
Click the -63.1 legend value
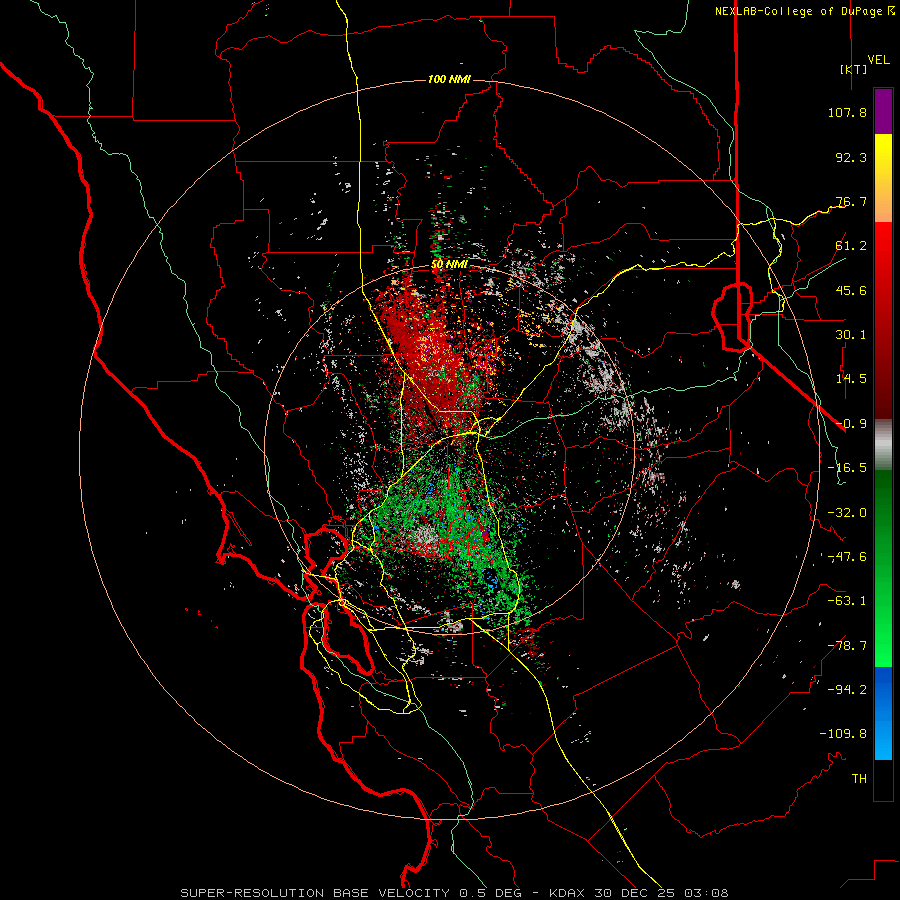point(847,601)
